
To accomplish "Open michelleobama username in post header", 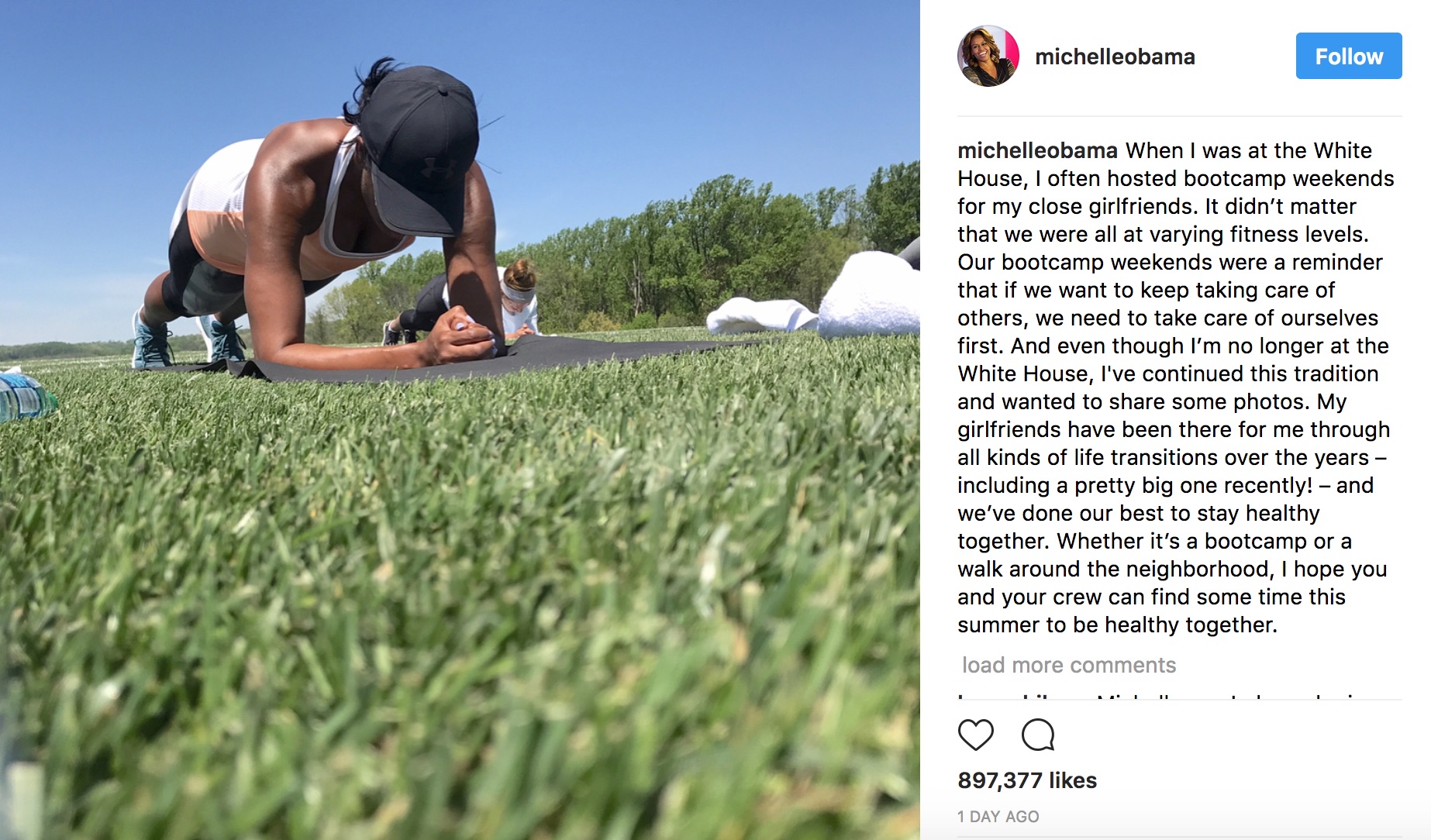I will (x=1115, y=57).
